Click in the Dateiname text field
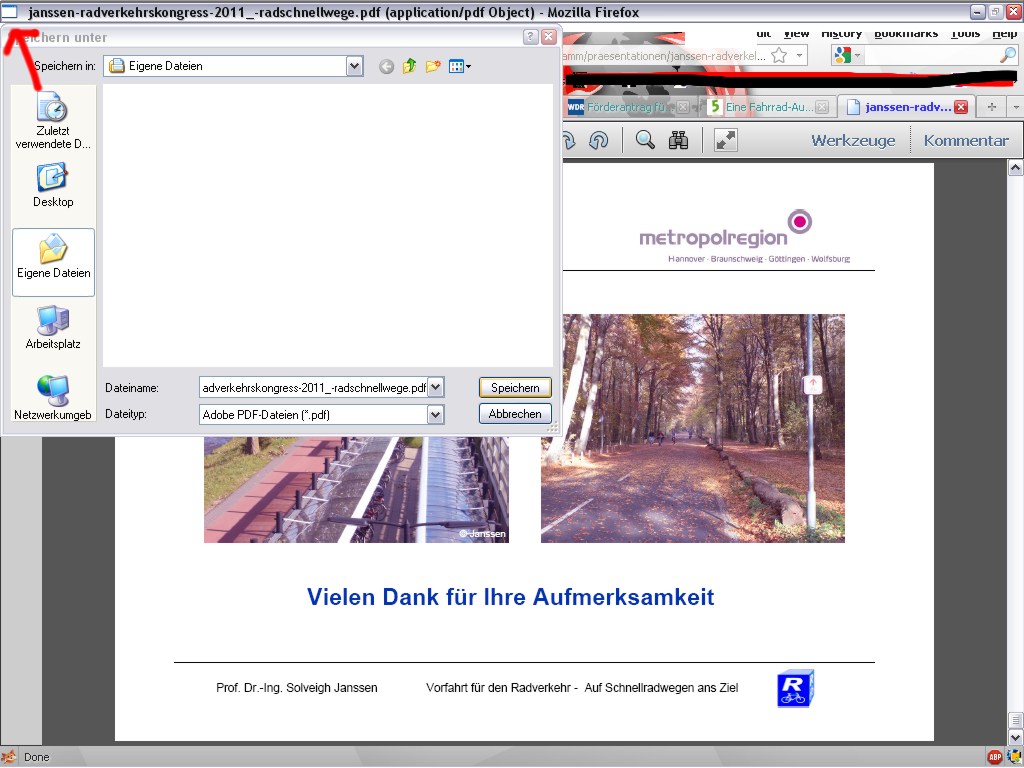 click(312, 387)
